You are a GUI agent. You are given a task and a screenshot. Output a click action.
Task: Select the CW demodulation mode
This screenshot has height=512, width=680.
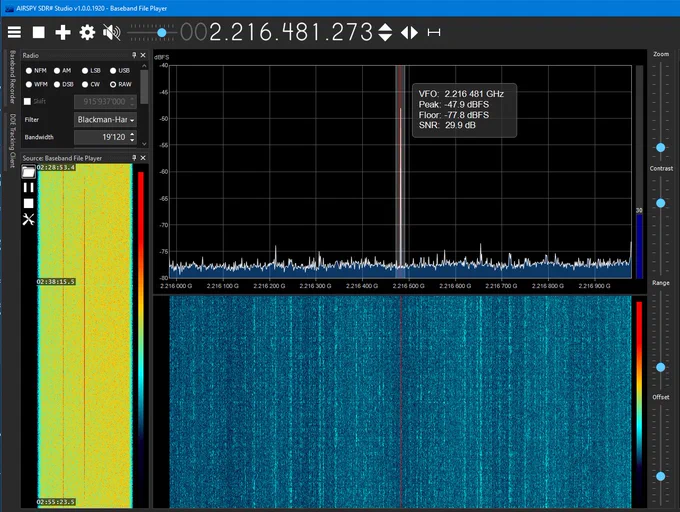click(91, 85)
